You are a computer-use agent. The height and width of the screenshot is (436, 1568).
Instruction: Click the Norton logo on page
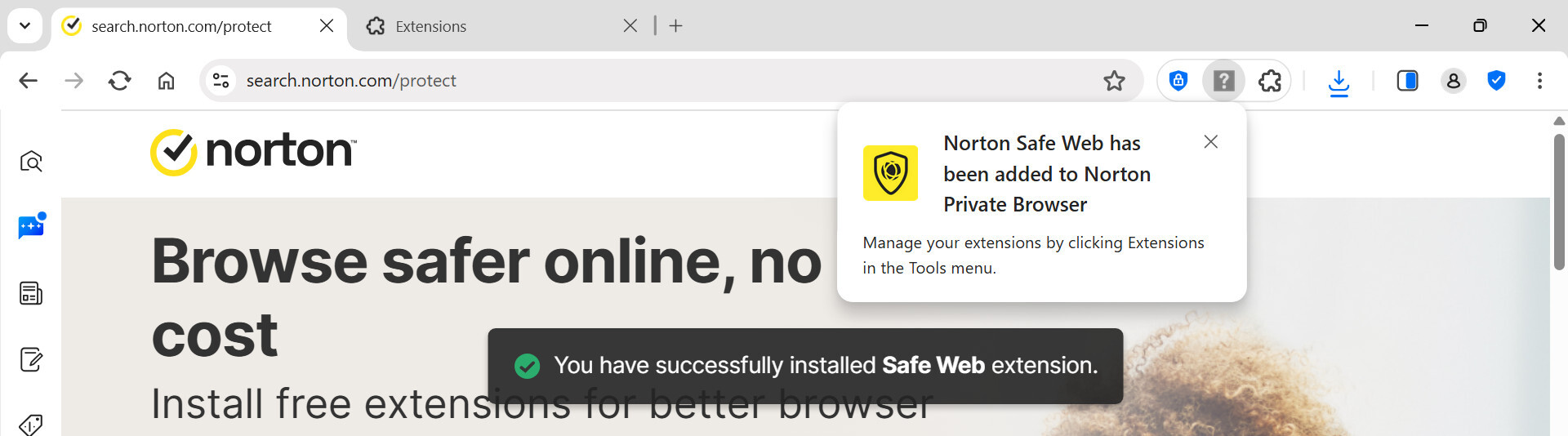pos(253,152)
